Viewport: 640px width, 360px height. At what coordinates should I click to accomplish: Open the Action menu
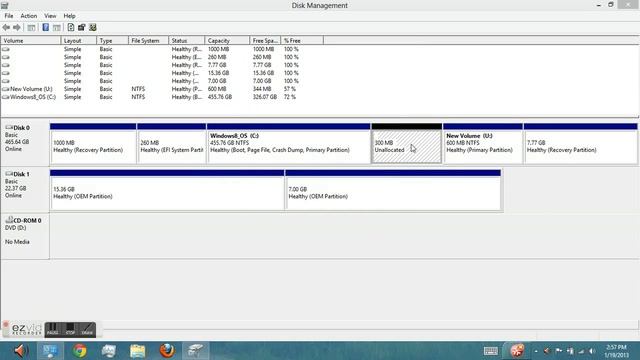(29, 16)
